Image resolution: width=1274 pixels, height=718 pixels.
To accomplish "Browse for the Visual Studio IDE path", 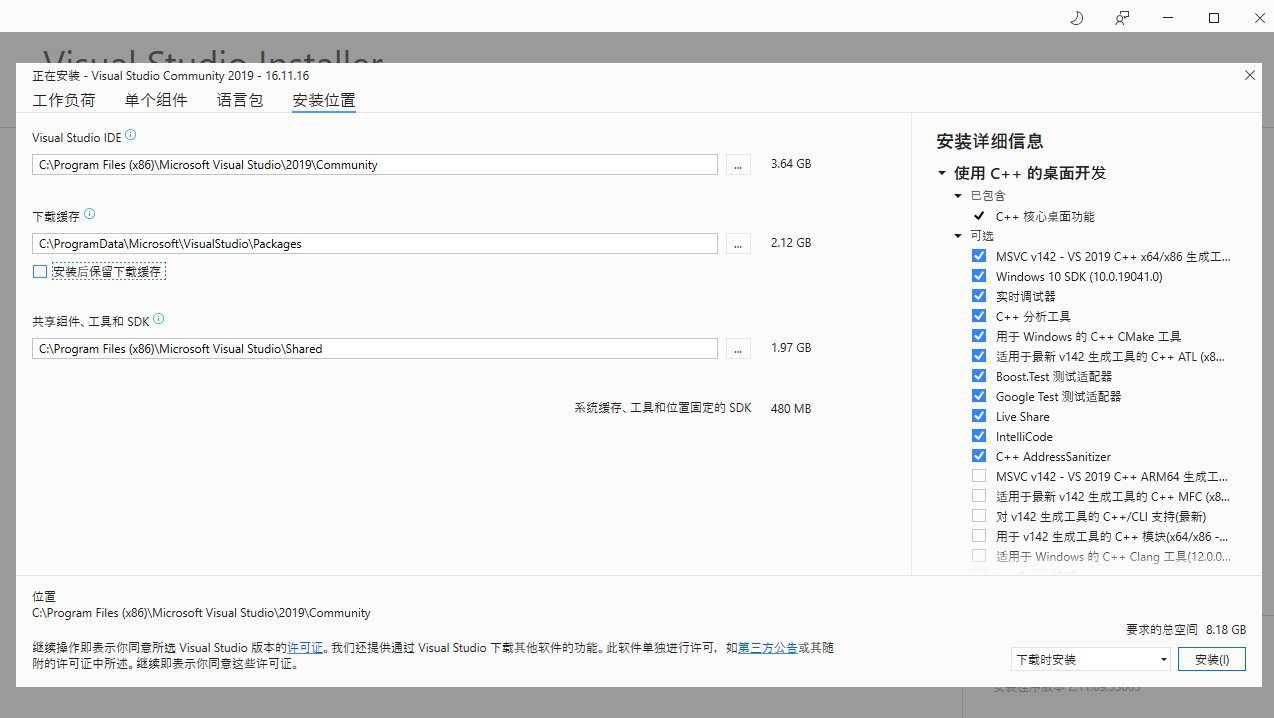I will point(738,164).
